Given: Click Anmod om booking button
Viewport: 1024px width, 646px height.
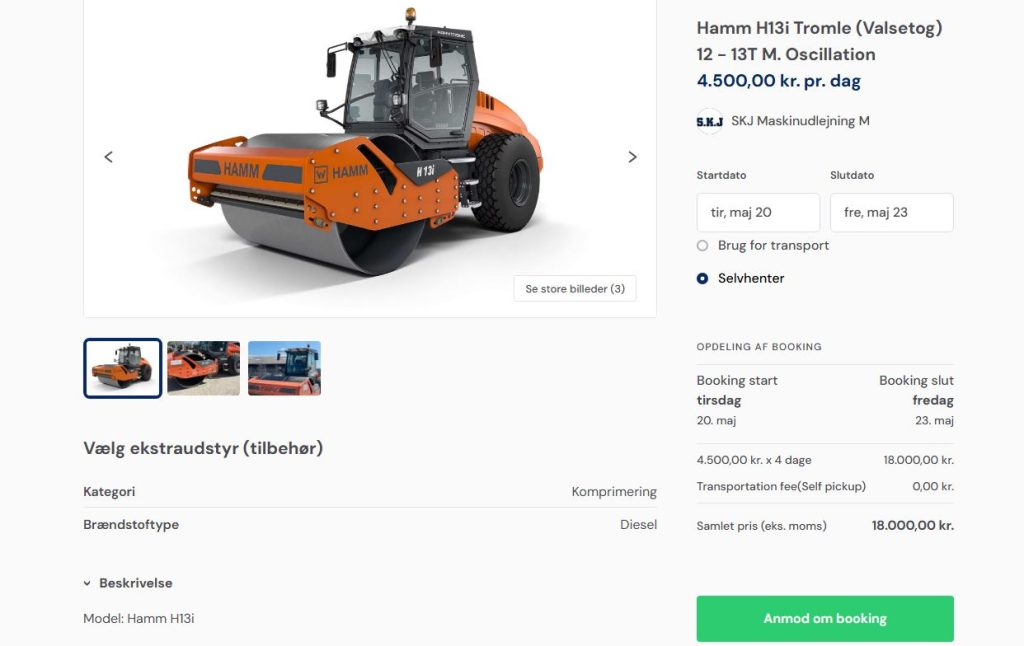Looking at the screenshot, I should coord(825,619).
